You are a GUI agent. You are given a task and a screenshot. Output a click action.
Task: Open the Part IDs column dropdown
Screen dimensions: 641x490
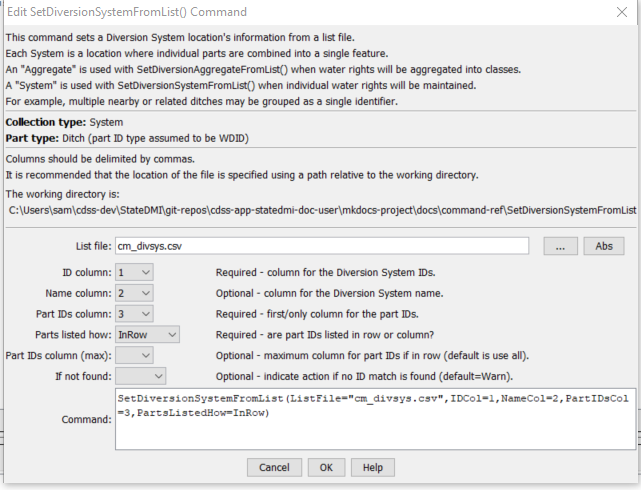[x=134, y=314]
